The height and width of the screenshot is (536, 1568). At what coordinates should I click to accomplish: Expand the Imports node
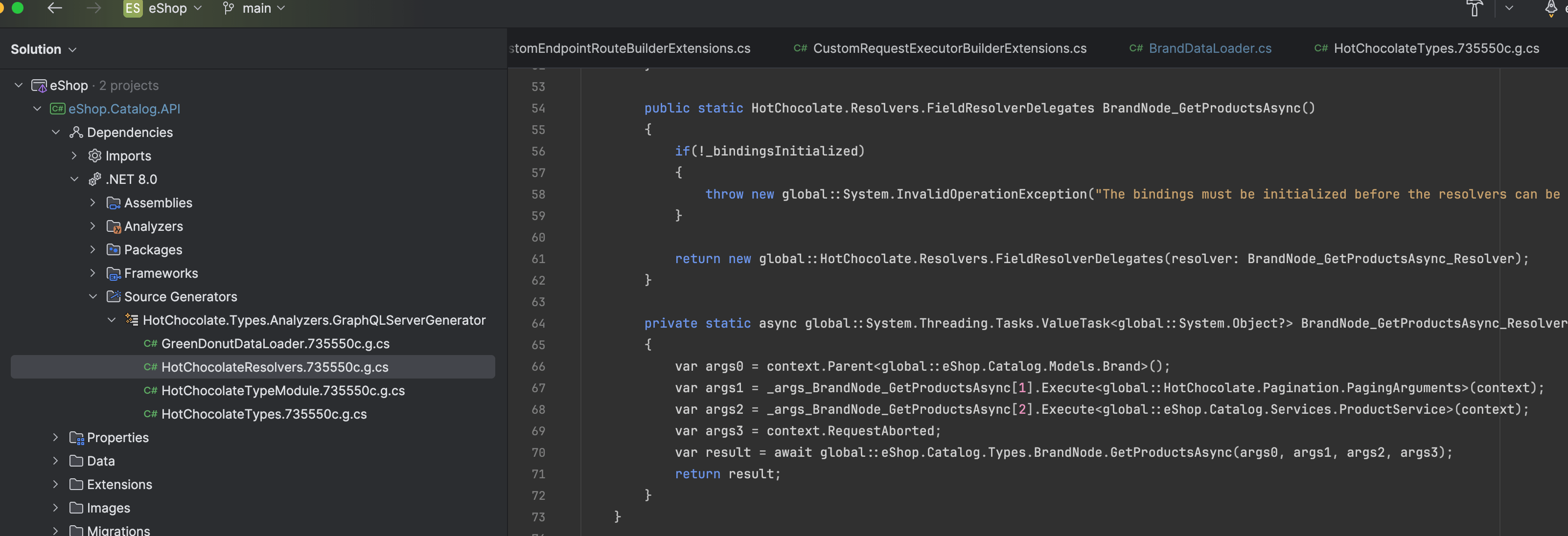point(74,156)
